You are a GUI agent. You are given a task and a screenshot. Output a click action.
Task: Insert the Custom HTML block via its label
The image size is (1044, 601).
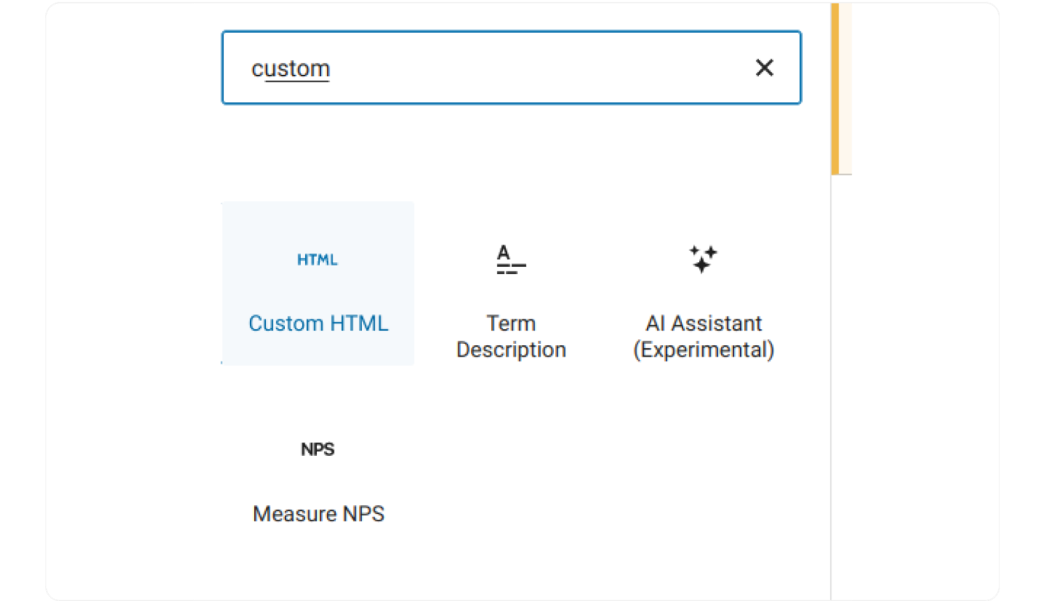tap(318, 323)
